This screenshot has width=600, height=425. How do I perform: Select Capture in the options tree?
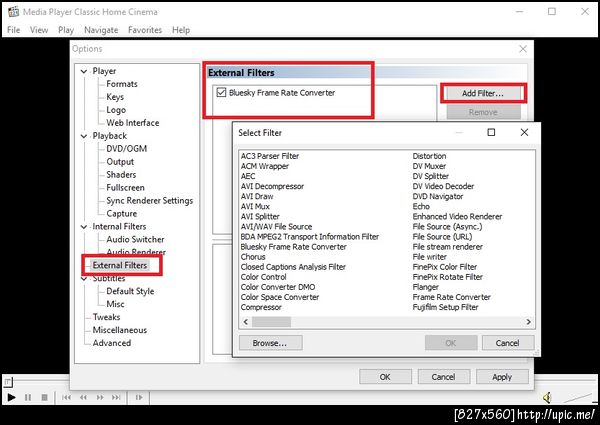(x=122, y=214)
